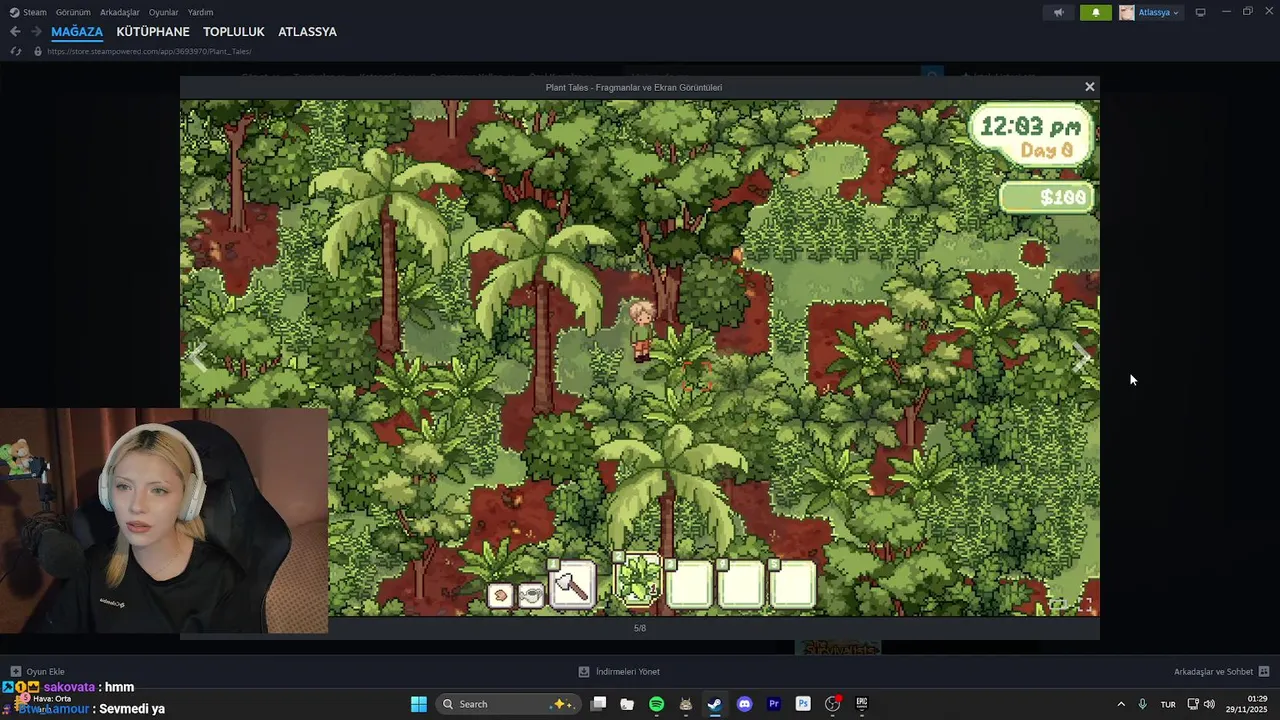Enter Big Picture mode with monitor icon
Viewport: 1280px width, 720px height.
(1200, 12)
